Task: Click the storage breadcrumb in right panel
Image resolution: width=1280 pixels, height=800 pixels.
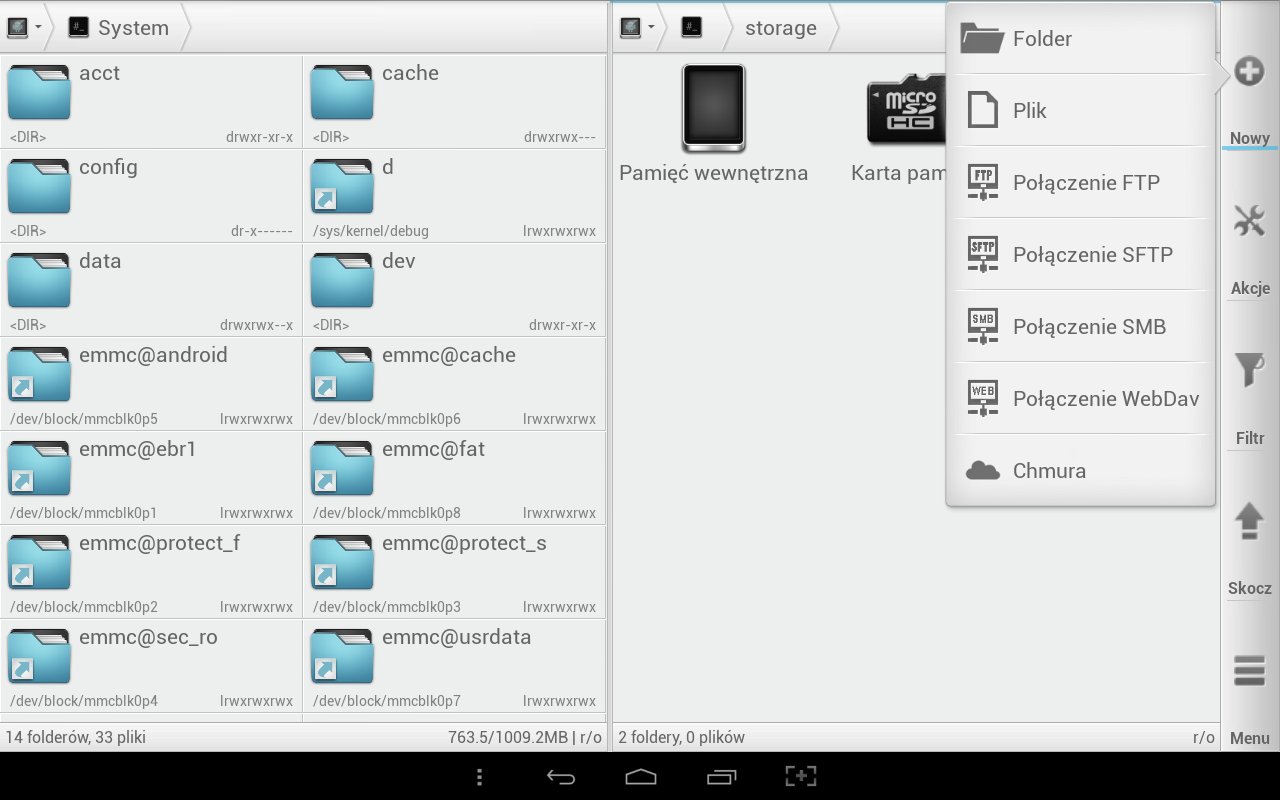Action: point(780,28)
